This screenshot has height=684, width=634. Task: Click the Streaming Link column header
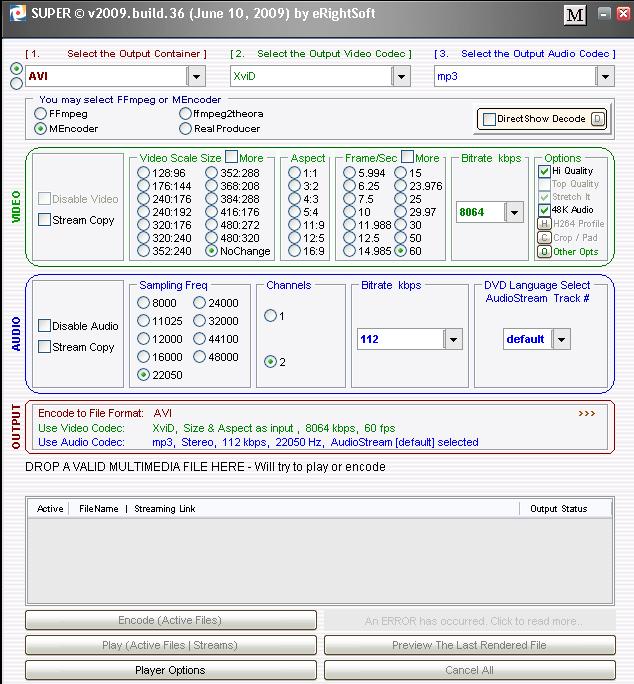[x=165, y=509]
